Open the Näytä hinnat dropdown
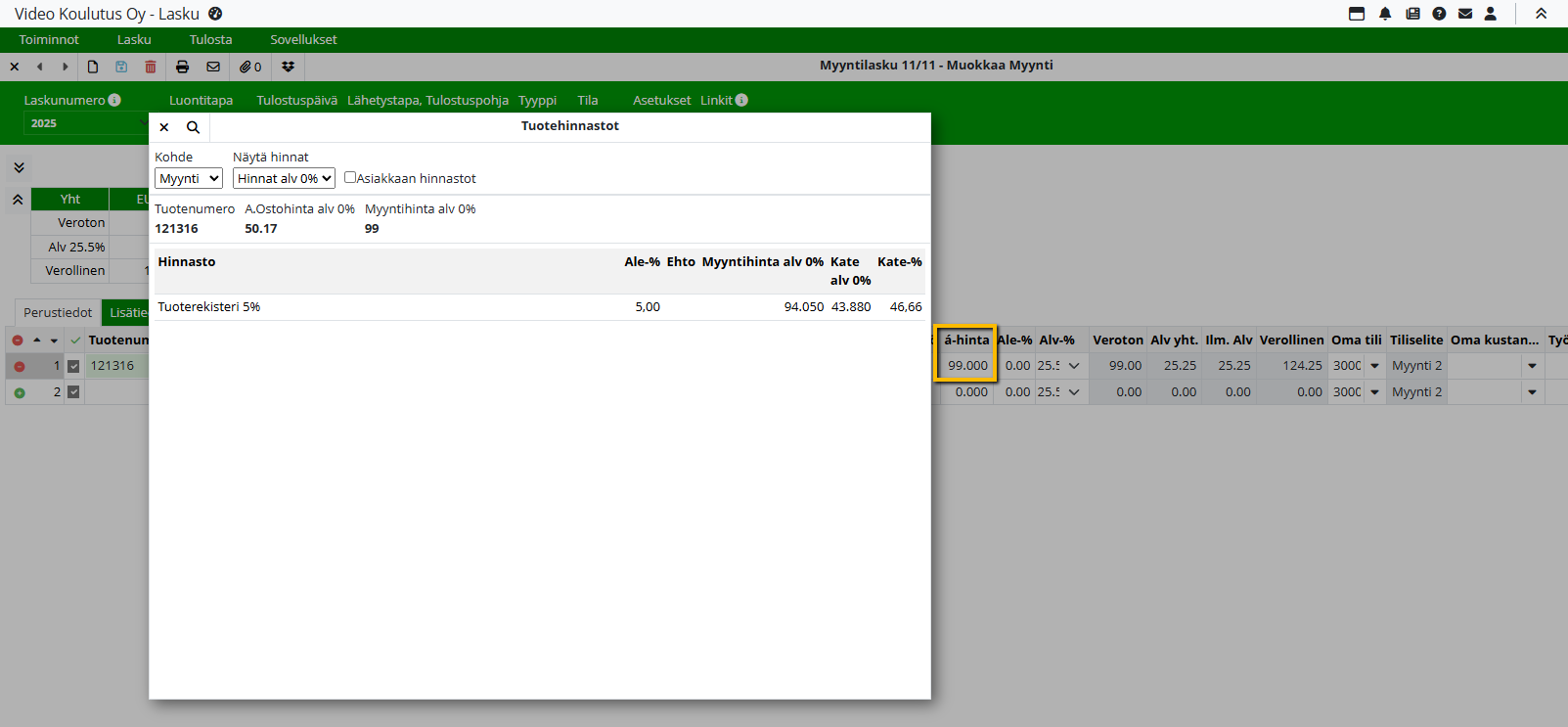The image size is (1568, 727). coord(284,178)
